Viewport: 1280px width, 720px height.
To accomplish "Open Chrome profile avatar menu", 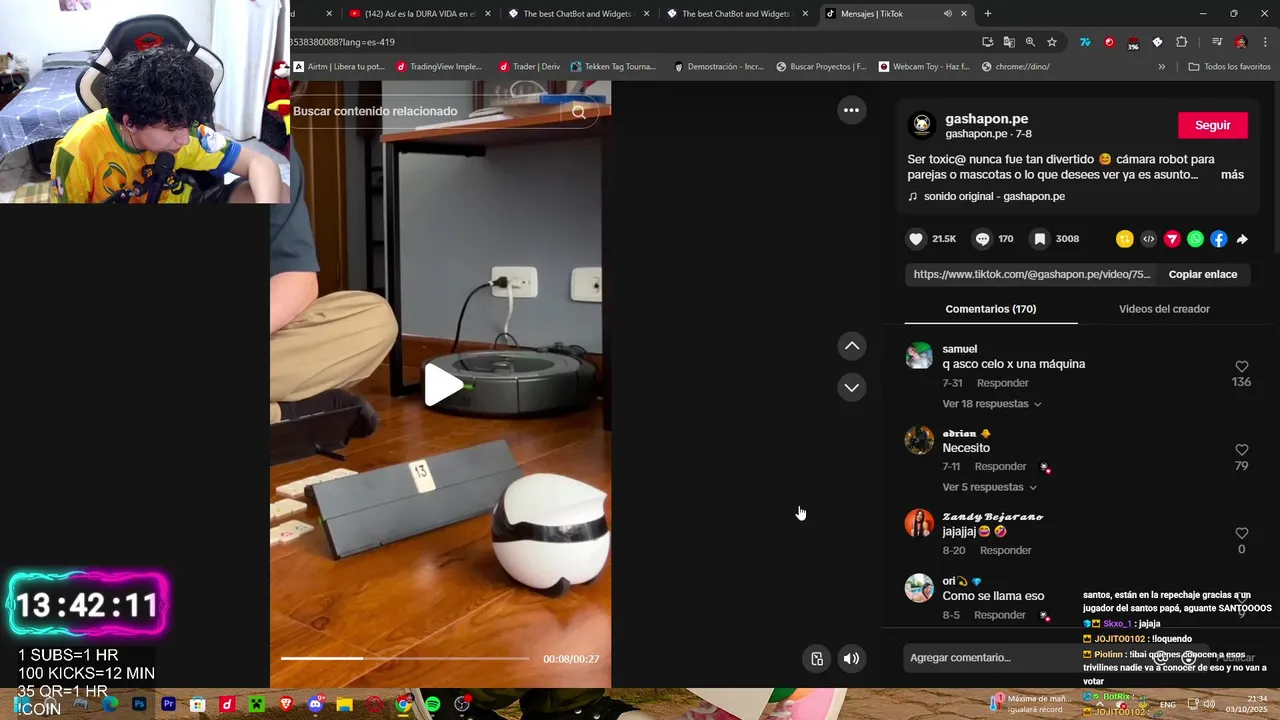I will pos(1241,42).
